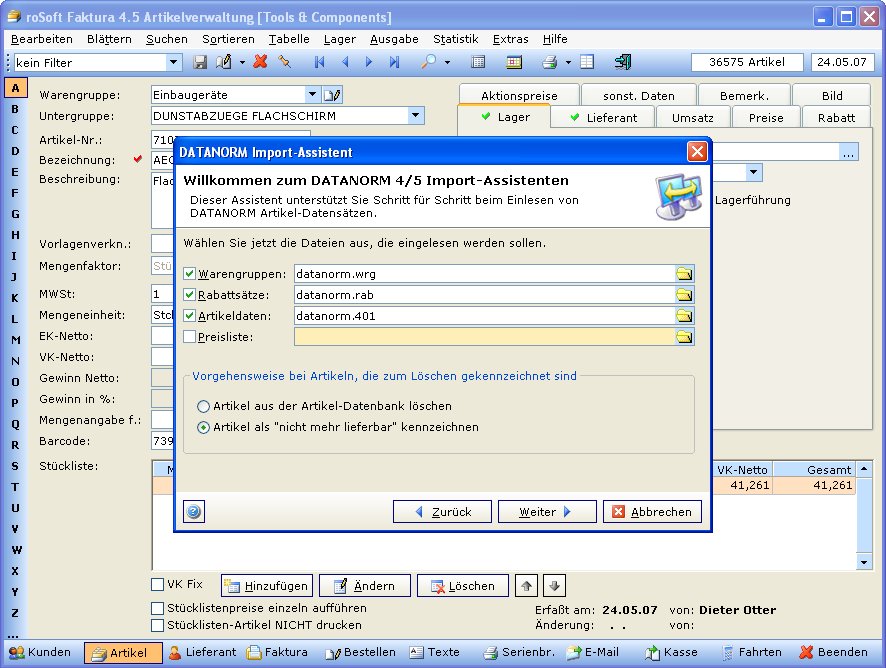Click the folder icon next to Preisliste

684,337
